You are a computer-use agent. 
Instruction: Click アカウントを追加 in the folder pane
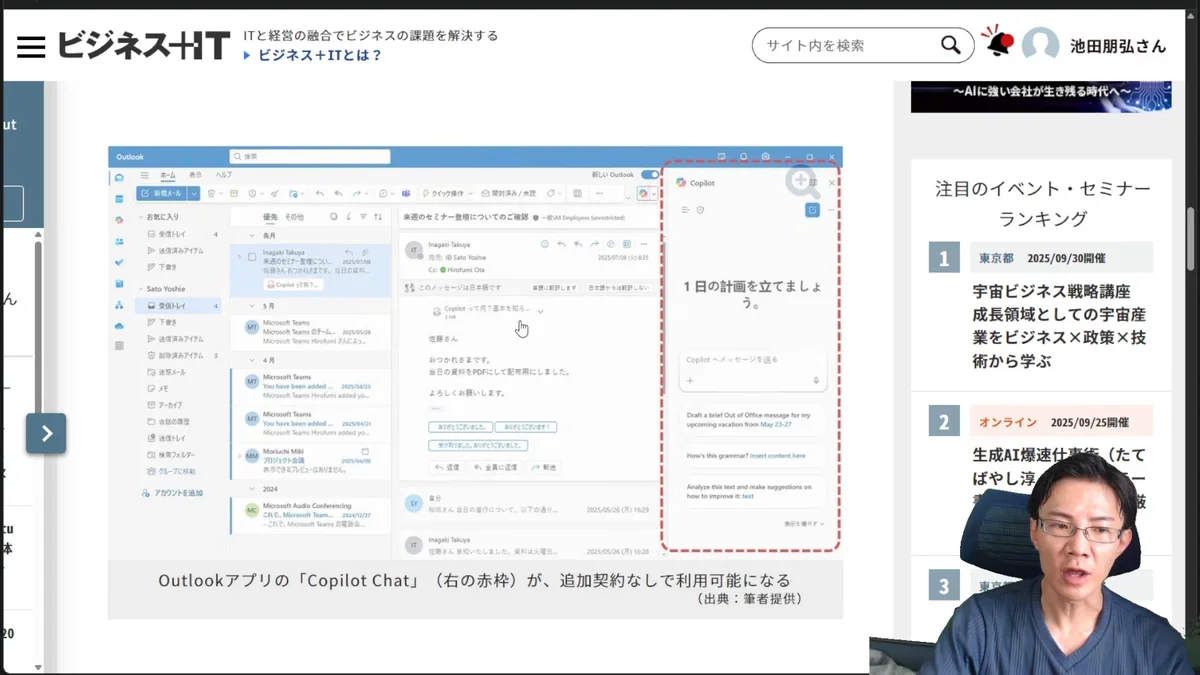point(173,493)
